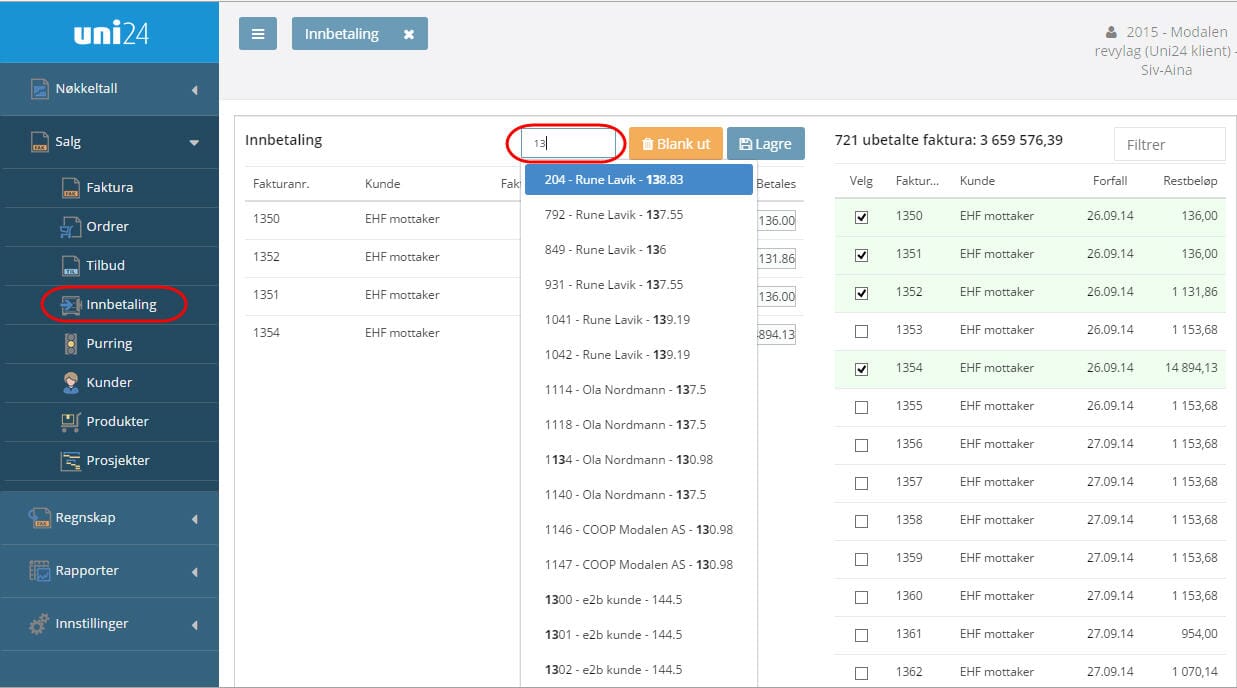Click the Purring traffic light icon
This screenshot has height=688, width=1237.
click(x=70, y=344)
